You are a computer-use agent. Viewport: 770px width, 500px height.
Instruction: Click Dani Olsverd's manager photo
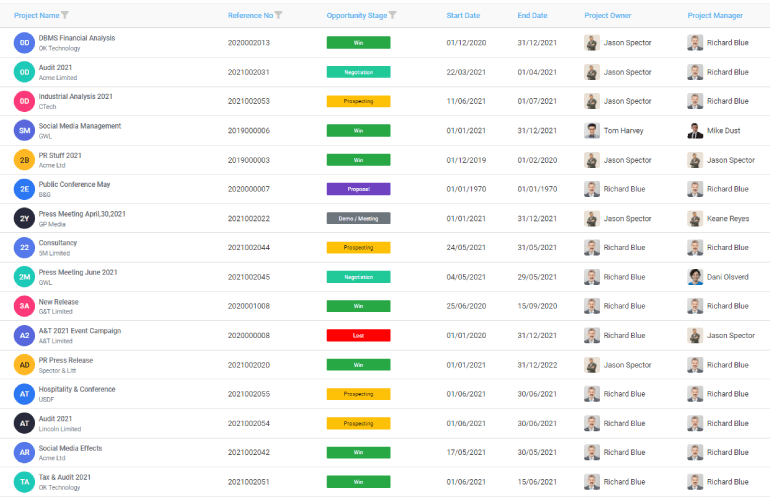pos(695,277)
